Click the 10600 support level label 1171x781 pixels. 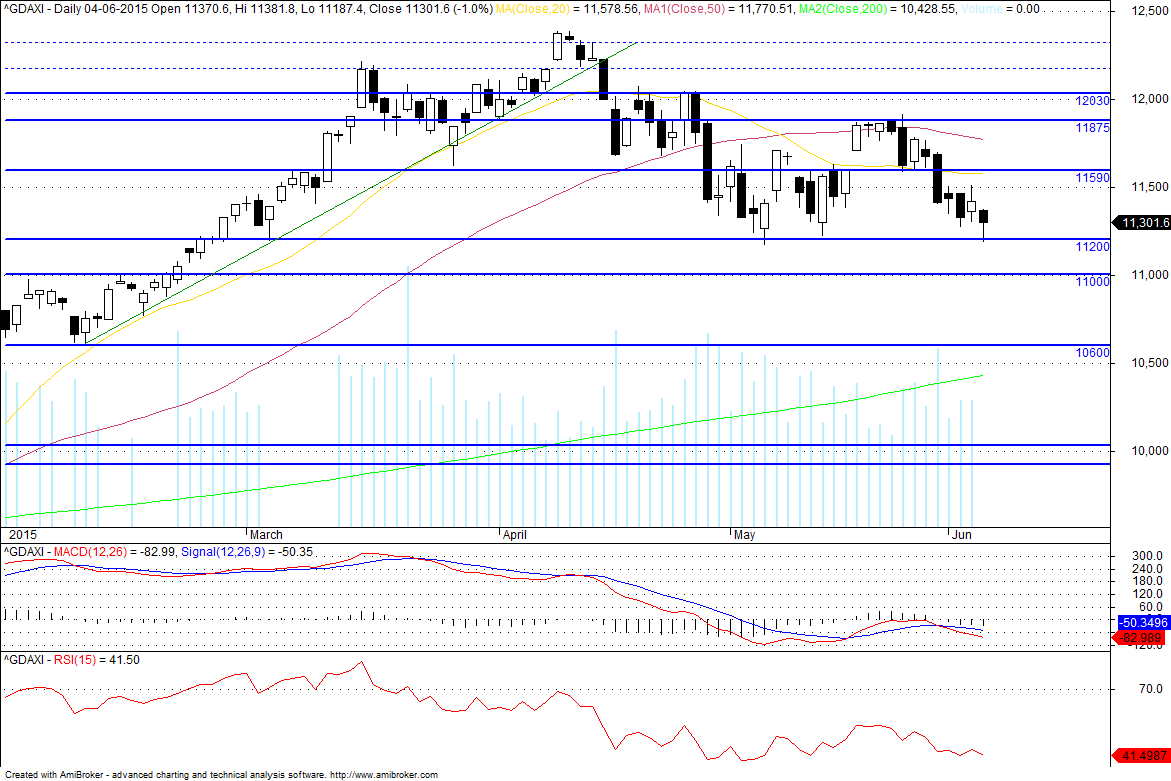(x=1092, y=352)
